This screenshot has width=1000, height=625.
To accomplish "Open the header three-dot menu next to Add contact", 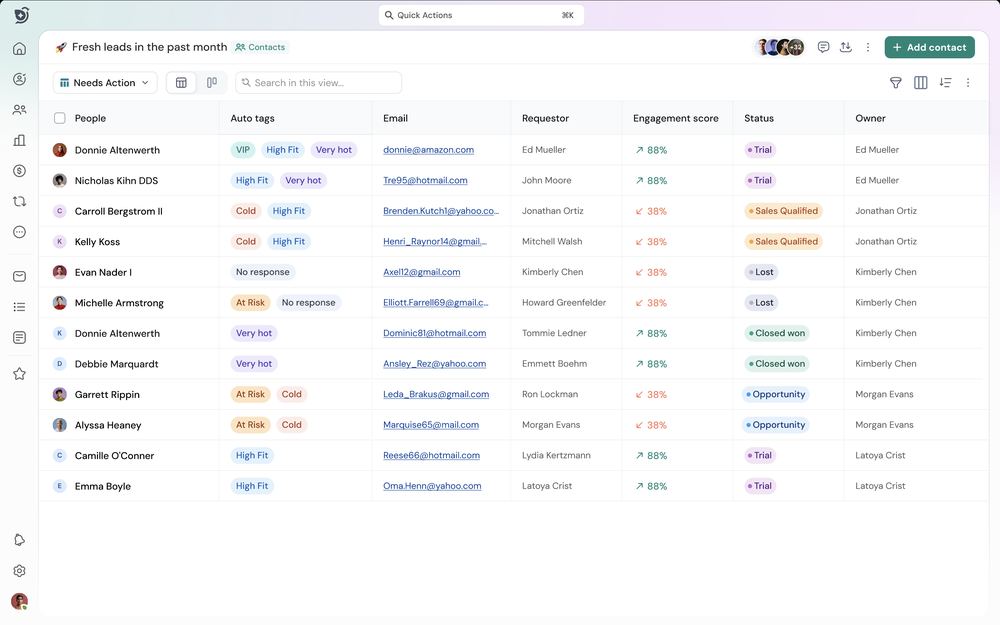I will [x=868, y=47].
